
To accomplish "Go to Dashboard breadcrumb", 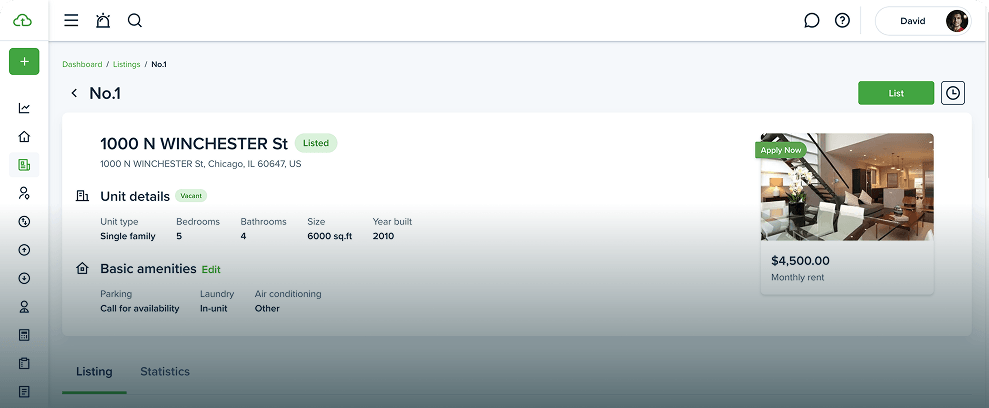I will tap(82, 64).
